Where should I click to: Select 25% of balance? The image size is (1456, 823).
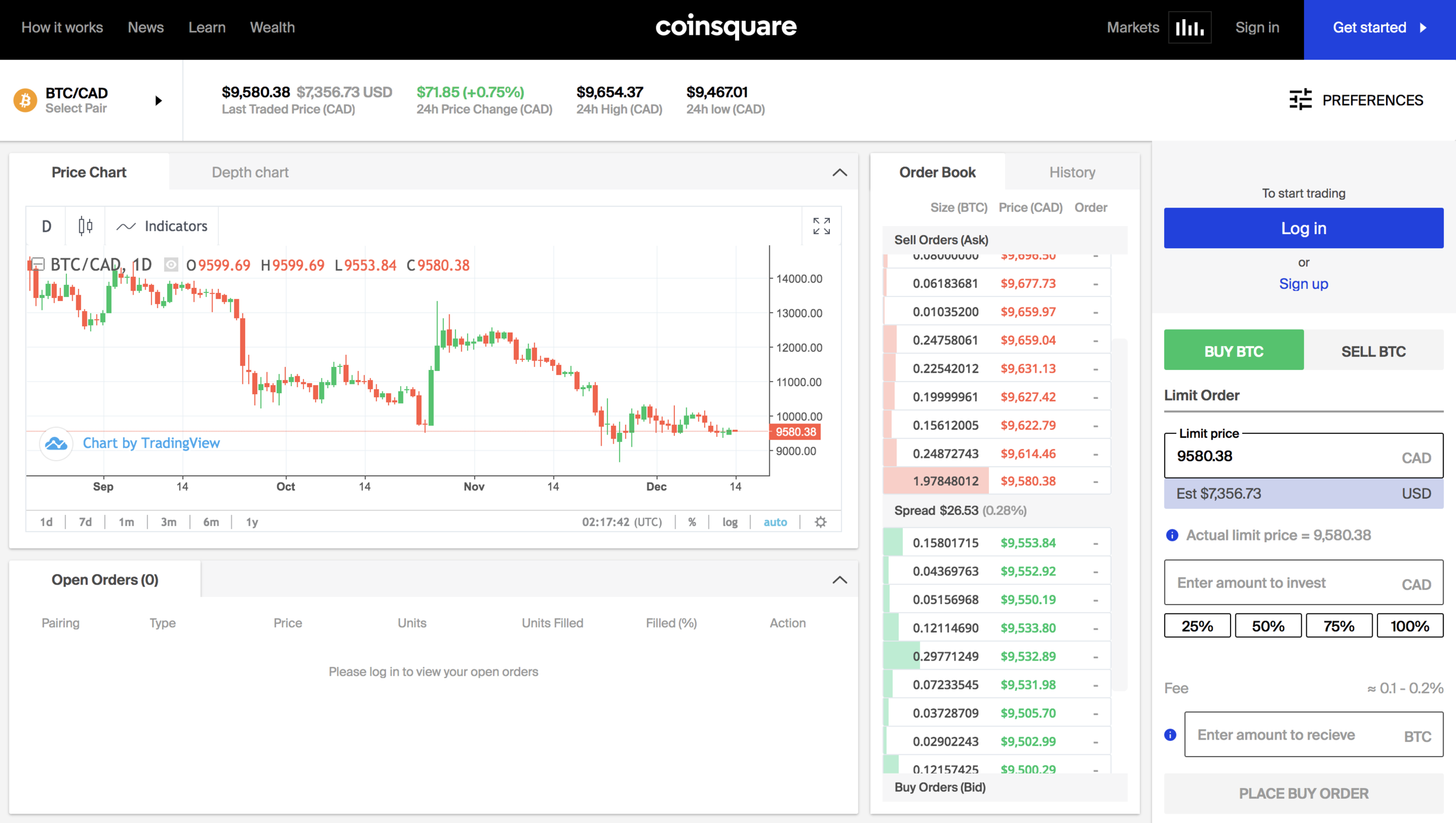tap(1197, 626)
